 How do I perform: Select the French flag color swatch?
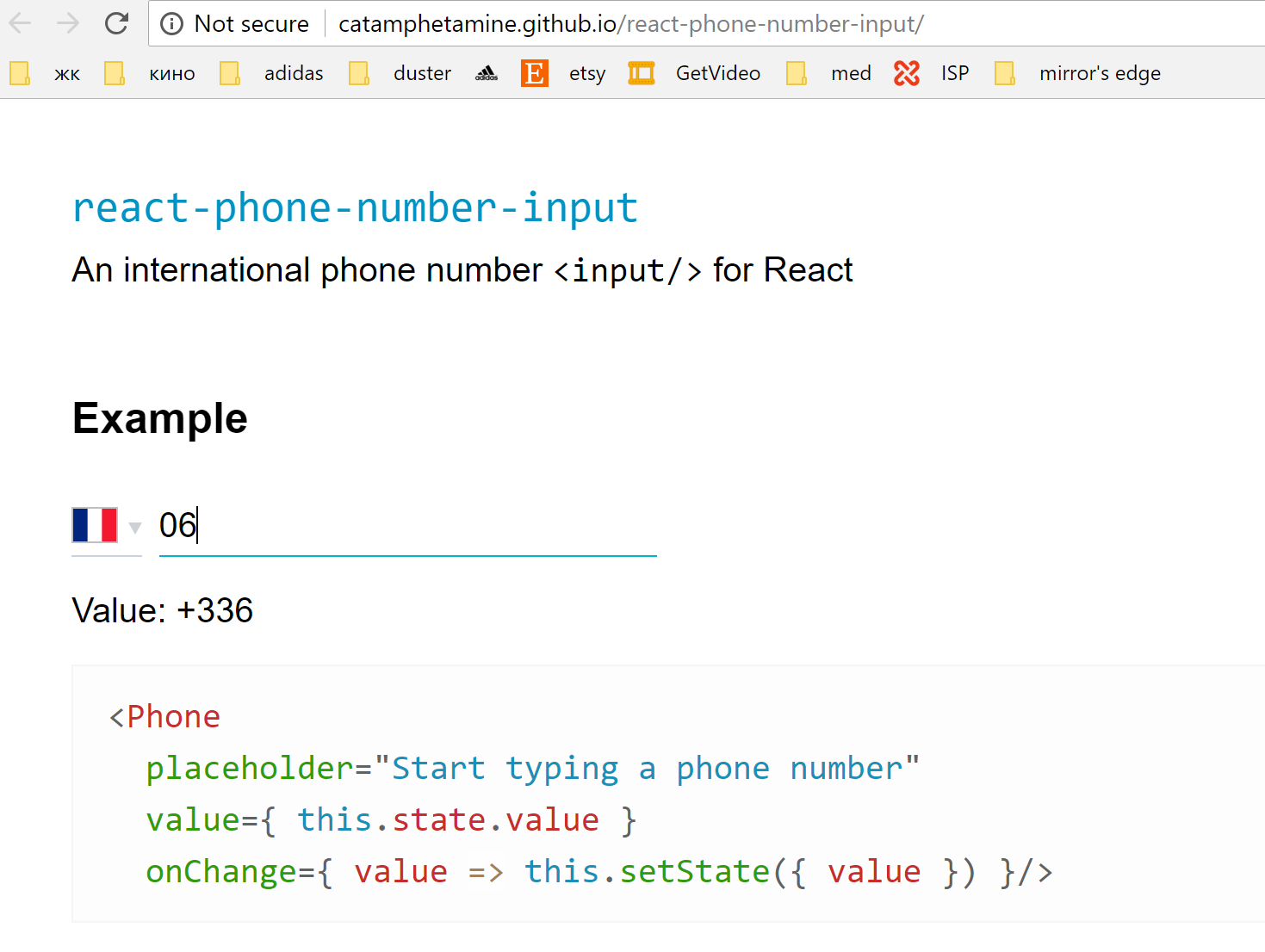pyautogui.click(x=93, y=523)
